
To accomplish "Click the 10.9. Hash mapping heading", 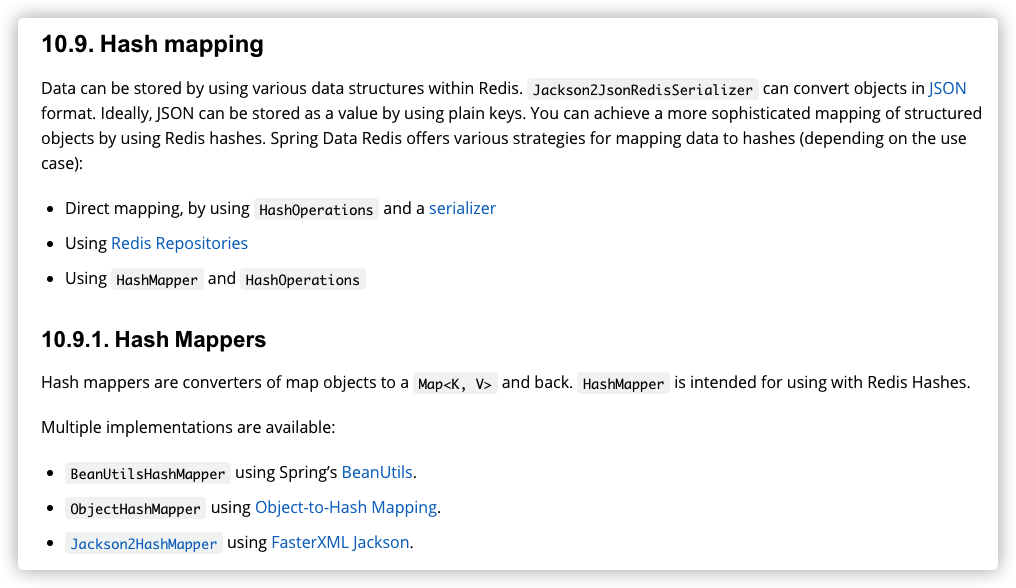I will tap(152, 44).
